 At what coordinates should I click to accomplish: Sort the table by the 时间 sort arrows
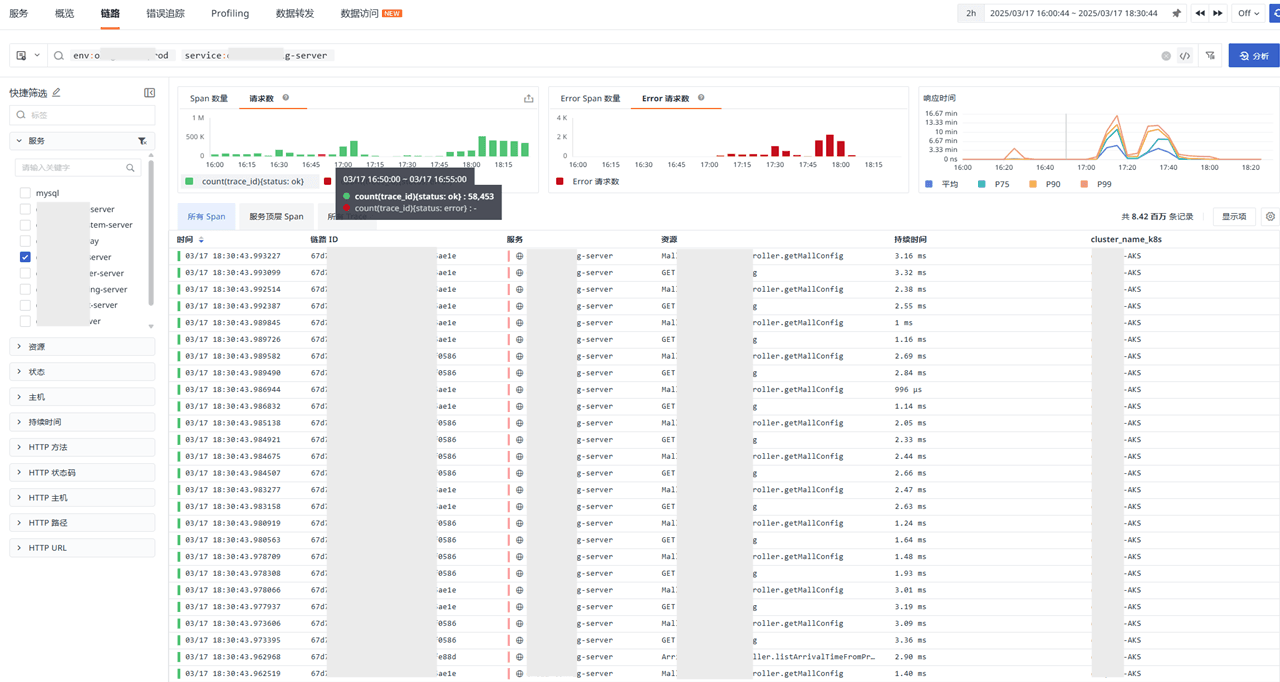coord(201,240)
